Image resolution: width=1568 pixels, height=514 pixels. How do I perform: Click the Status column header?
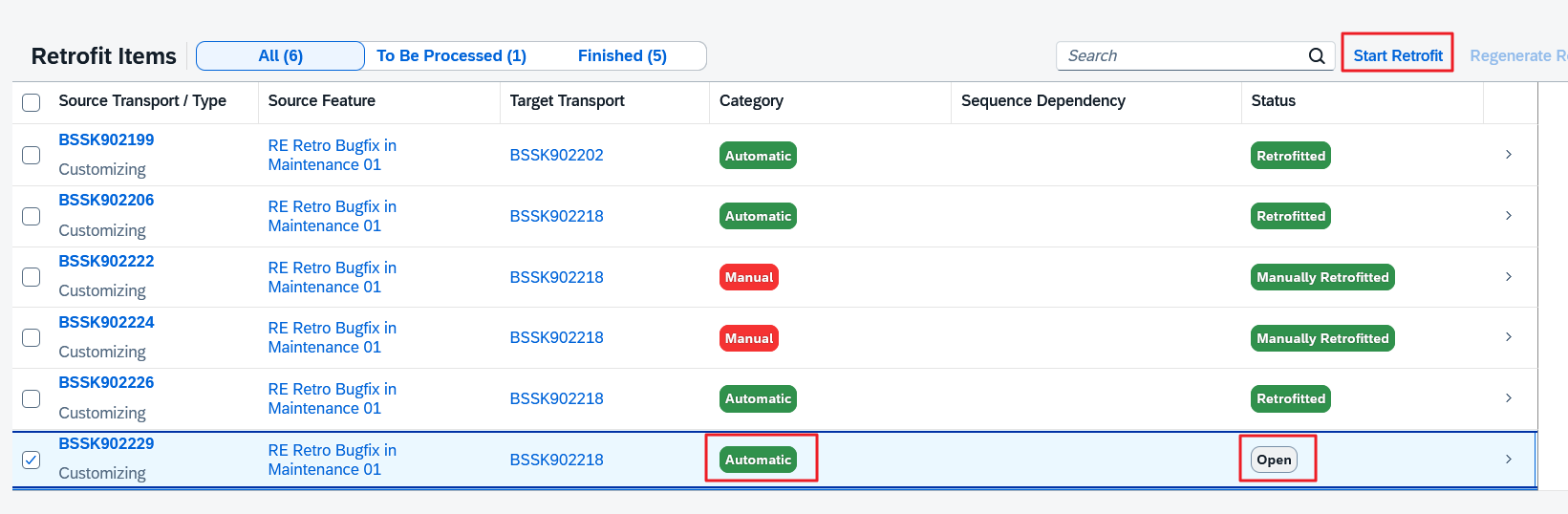pyautogui.click(x=1273, y=101)
